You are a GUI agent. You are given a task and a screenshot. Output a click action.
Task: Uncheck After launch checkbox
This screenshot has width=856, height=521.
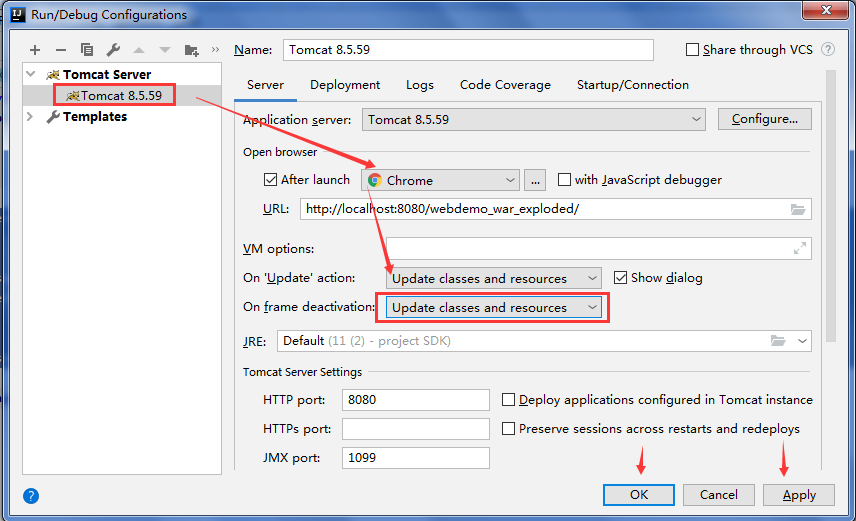click(x=270, y=180)
